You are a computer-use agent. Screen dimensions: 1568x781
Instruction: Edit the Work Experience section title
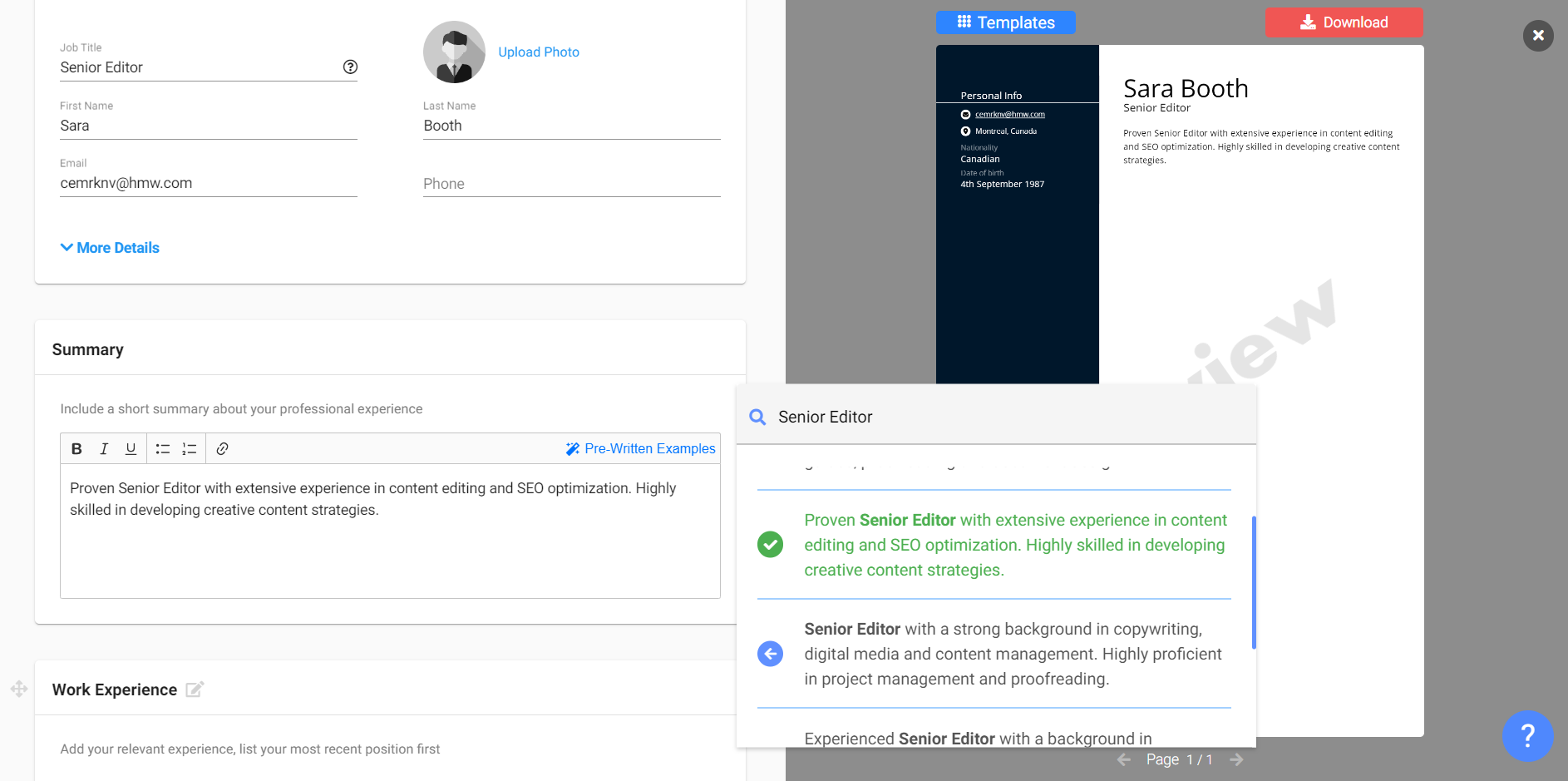point(195,690)
